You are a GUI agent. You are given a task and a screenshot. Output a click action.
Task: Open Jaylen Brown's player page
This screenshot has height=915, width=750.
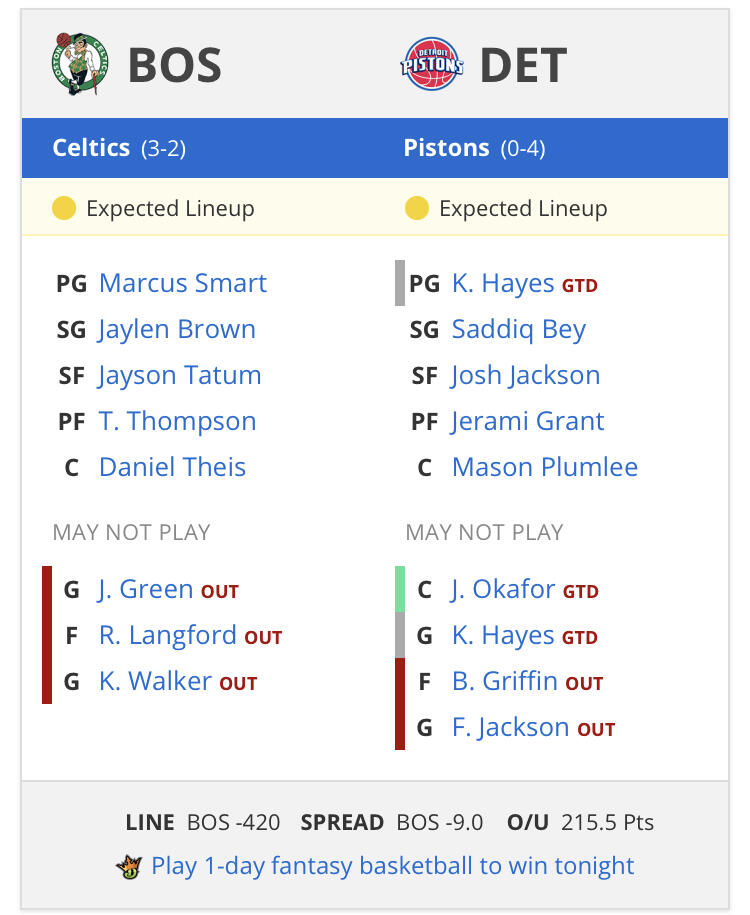[177, 329]
